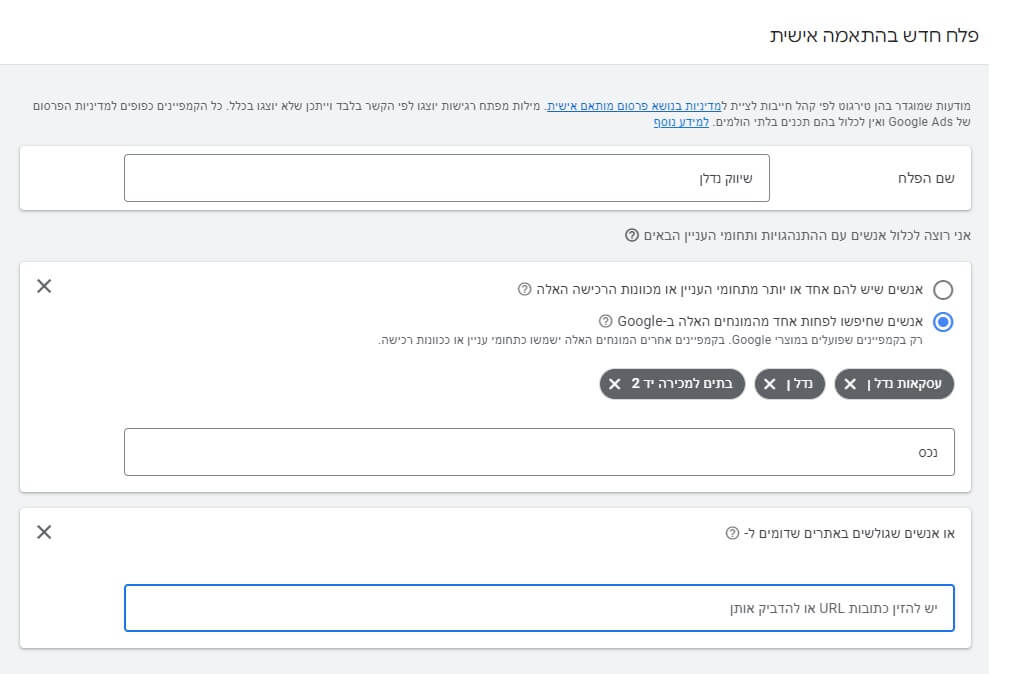Dismiss the keyword criteria card with its X
The height and width of the screenshot is (674, 1021).
(x=43, y=287)
